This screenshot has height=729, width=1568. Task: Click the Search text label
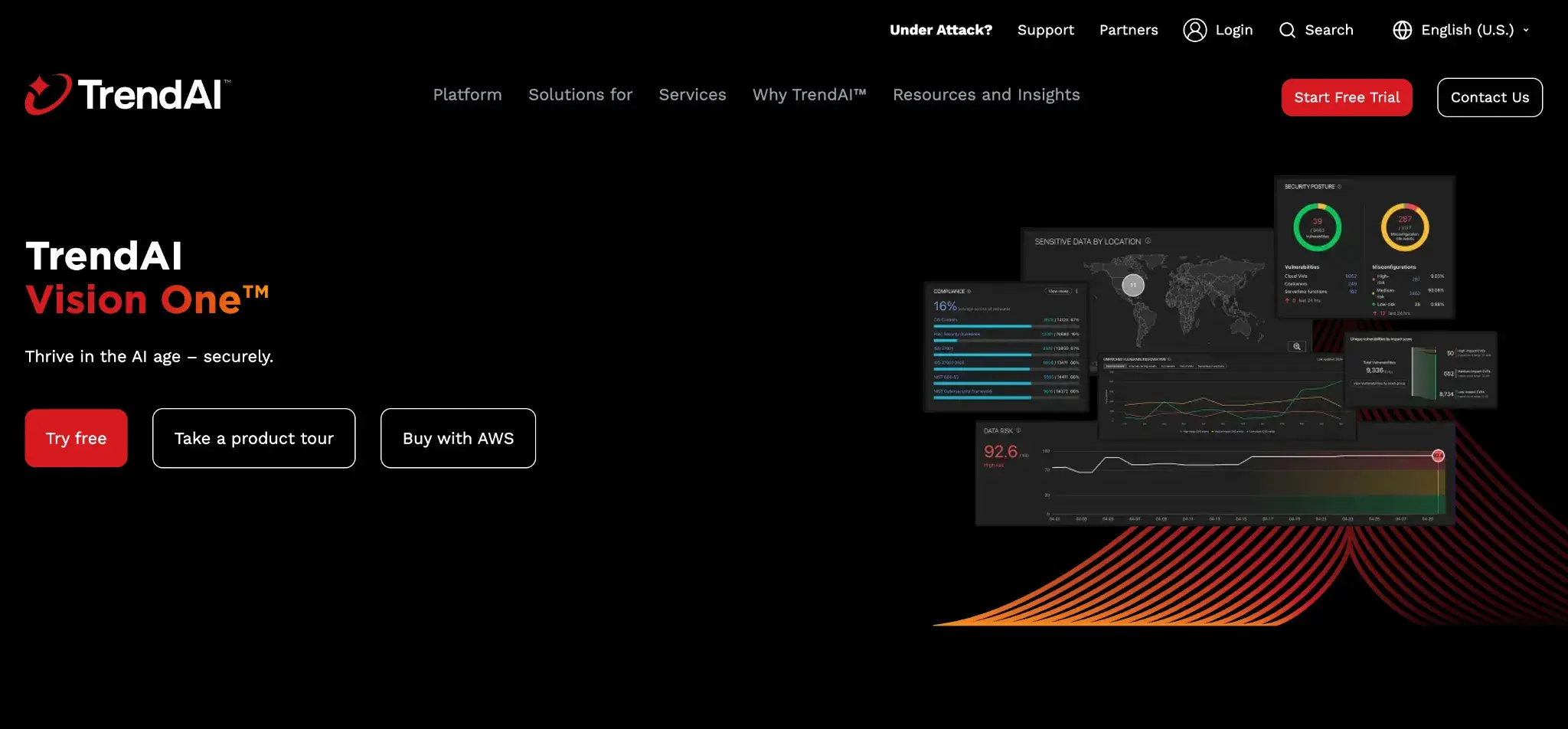tap(1328, 30)
